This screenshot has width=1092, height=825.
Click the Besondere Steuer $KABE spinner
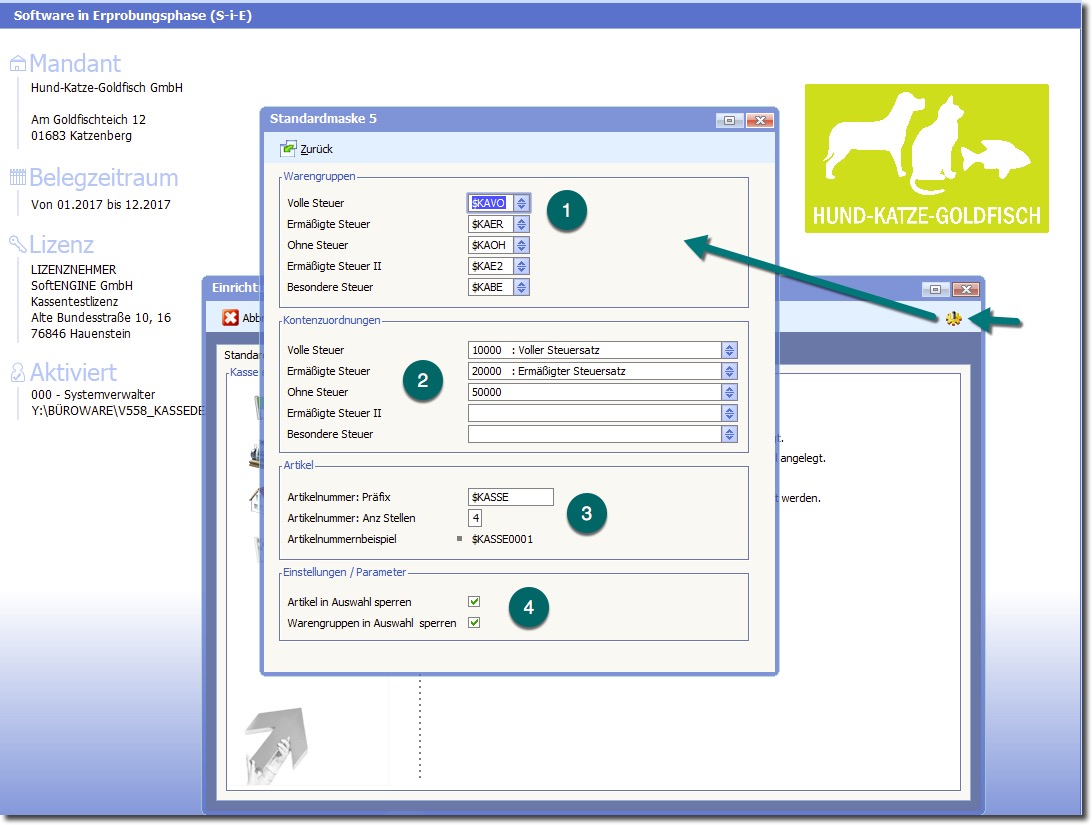point(521,287)
